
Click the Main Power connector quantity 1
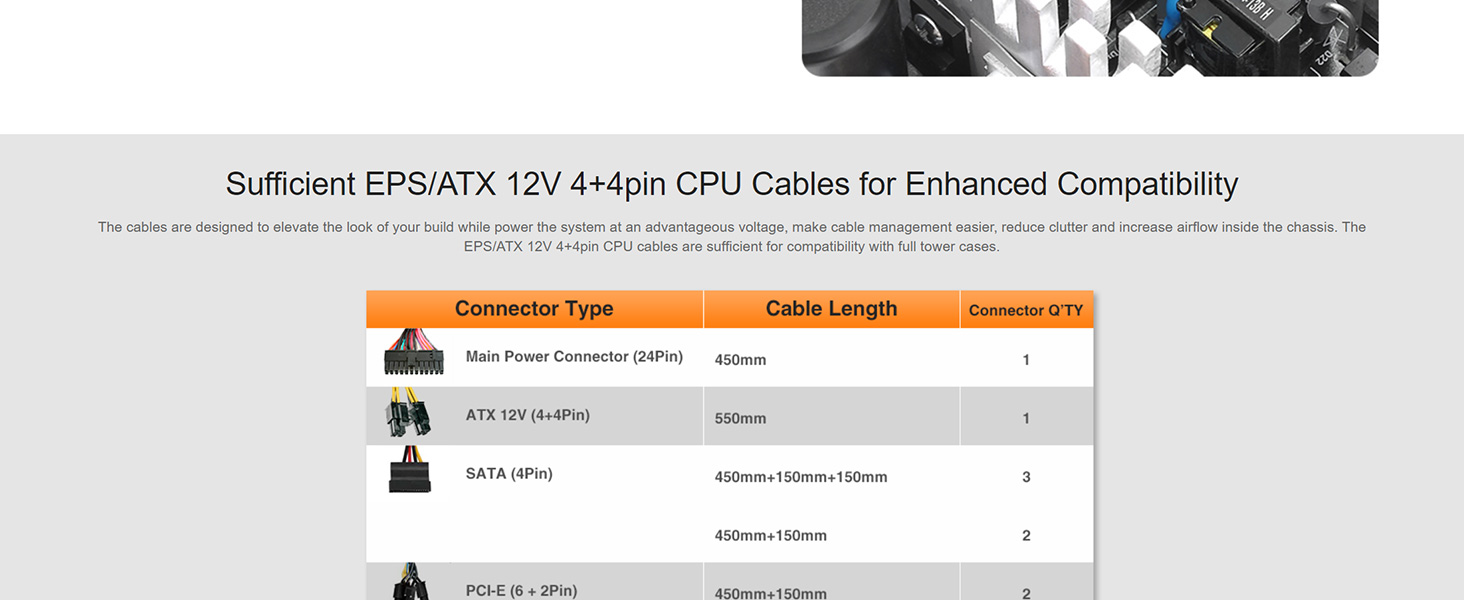pos(1026,360)
